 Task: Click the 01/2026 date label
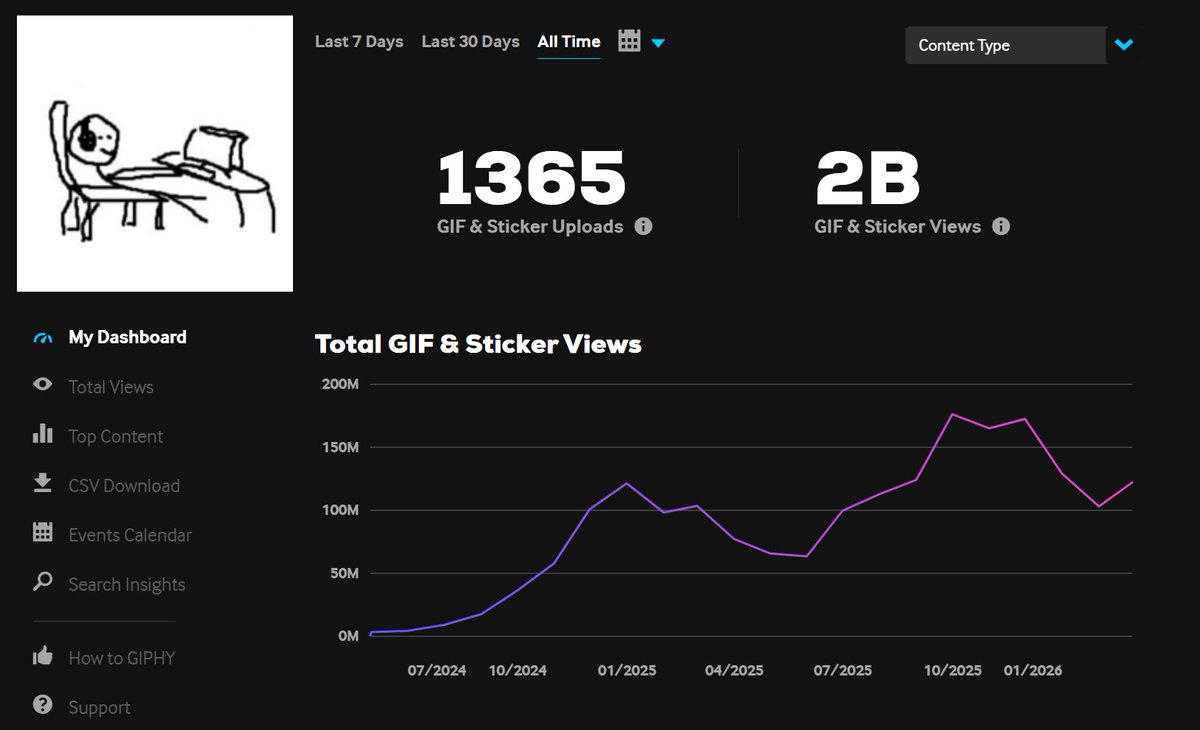(1033, 670)
